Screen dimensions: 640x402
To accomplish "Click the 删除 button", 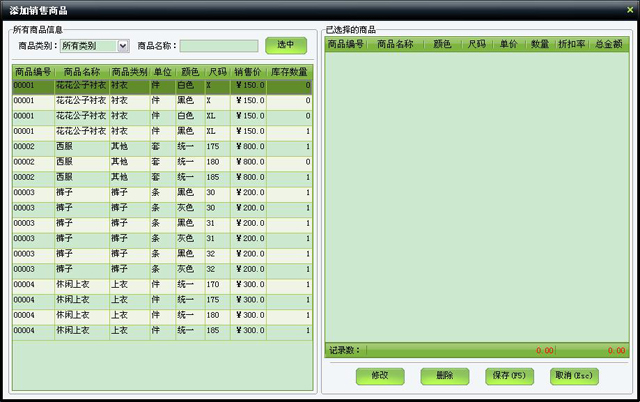I will [444, 376].
